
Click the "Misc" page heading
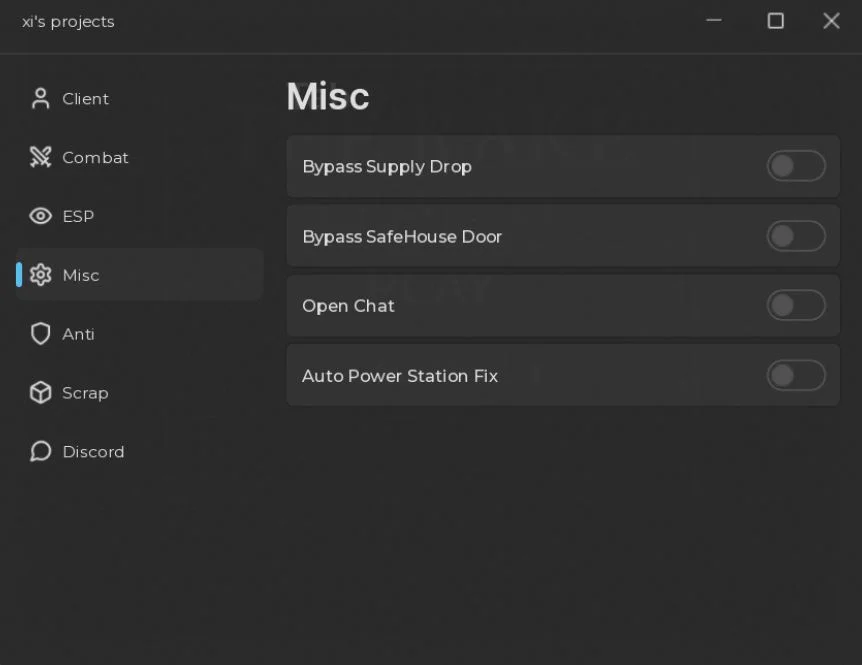click(x=328, y=97)
